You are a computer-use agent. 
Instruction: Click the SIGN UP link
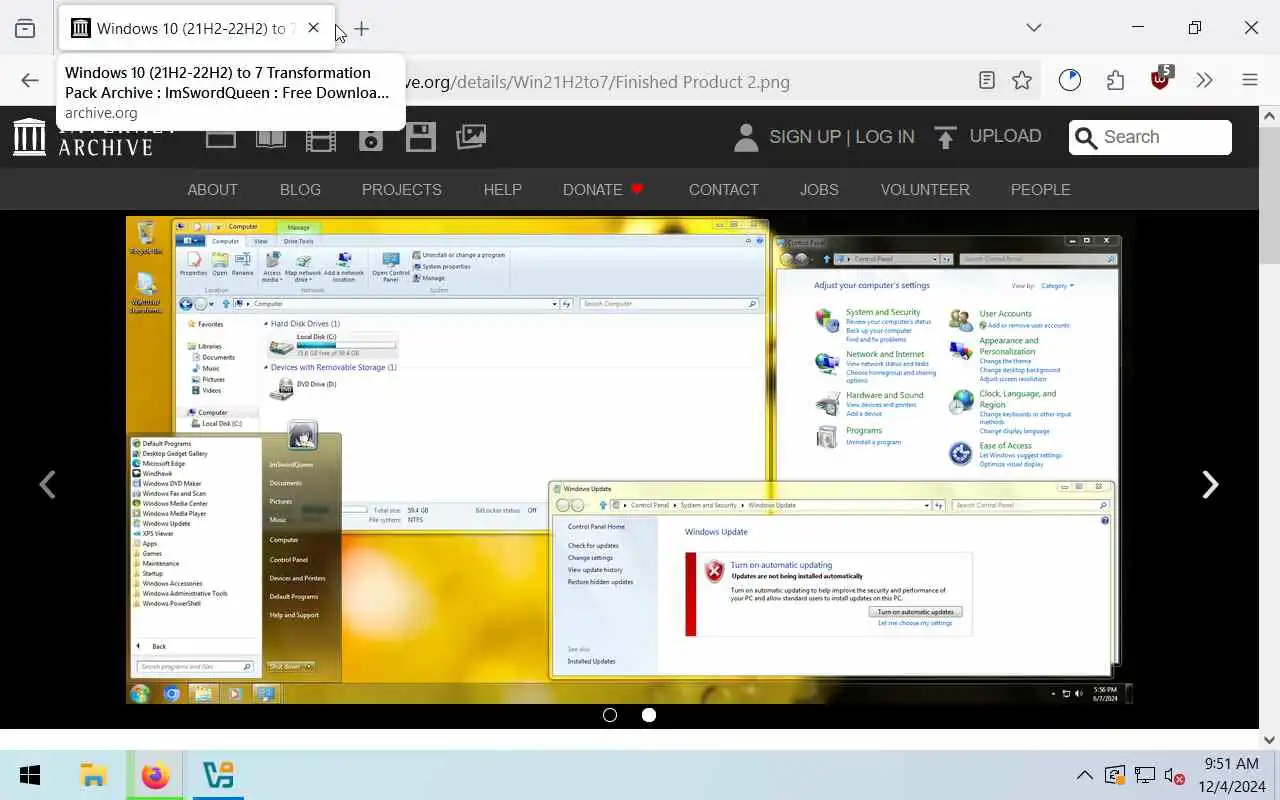pyautogui.click(x=805, y=137)
